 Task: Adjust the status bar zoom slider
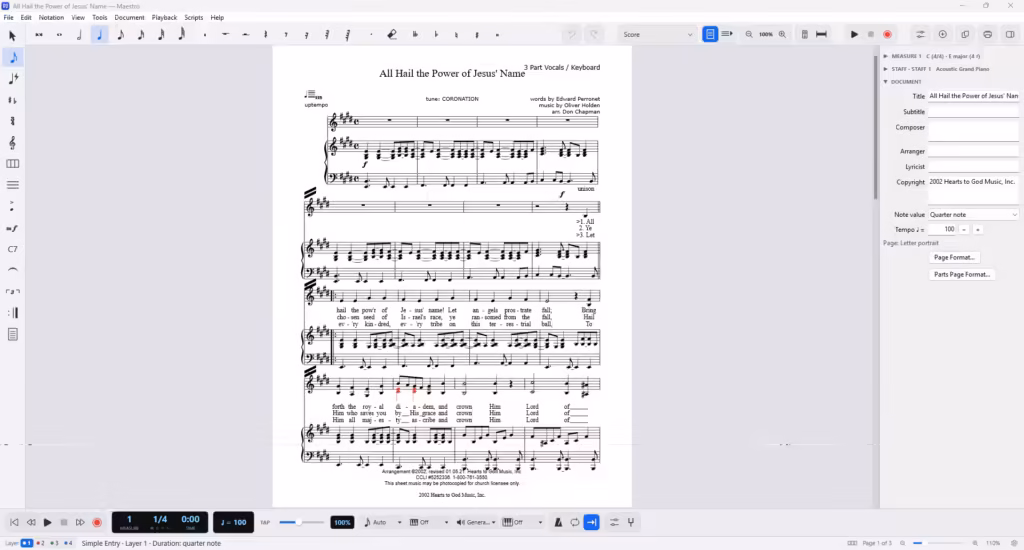coord(940,543)
